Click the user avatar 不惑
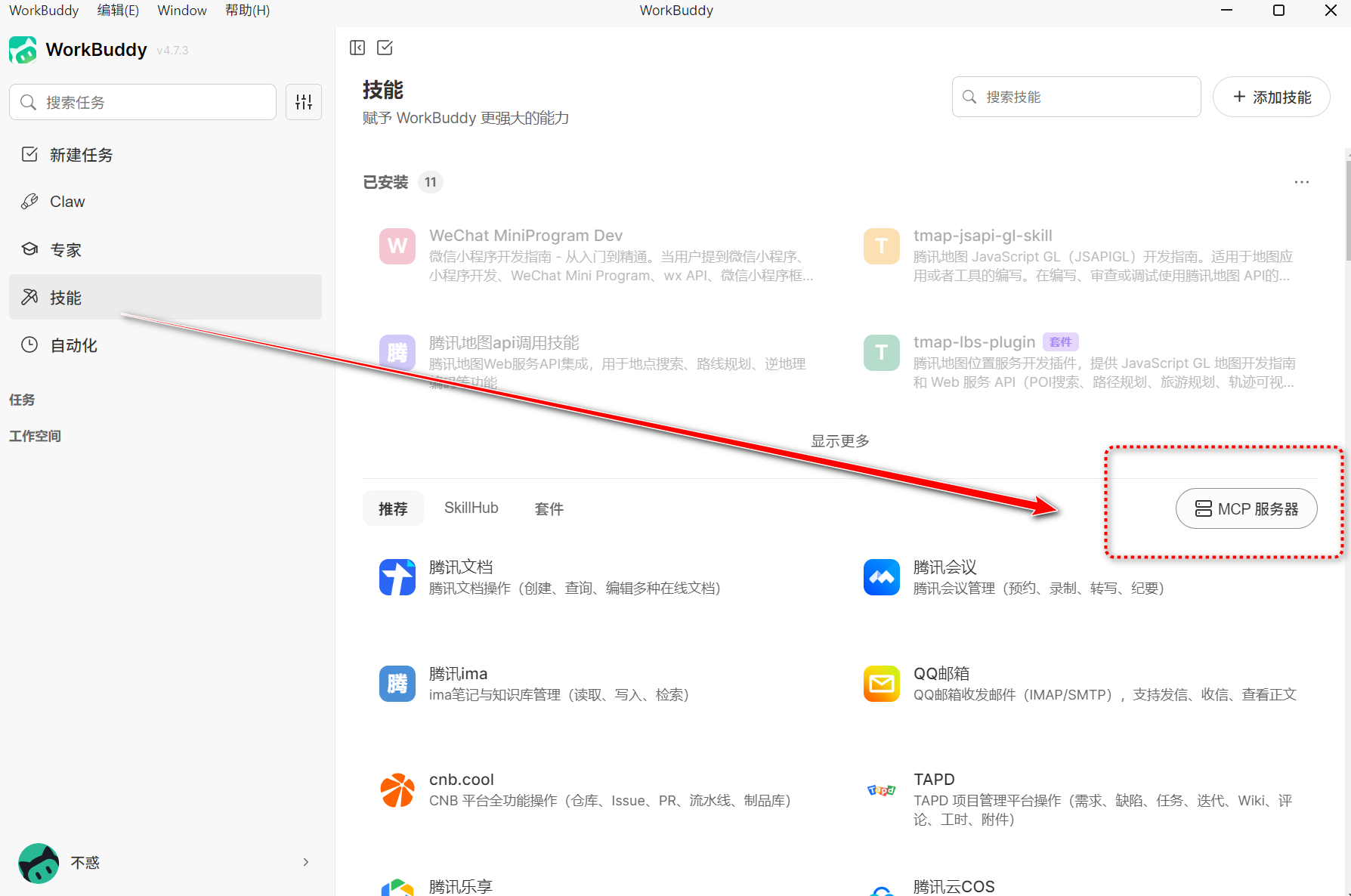This screenshot has width=1351, height=896. tap(39, 863)
